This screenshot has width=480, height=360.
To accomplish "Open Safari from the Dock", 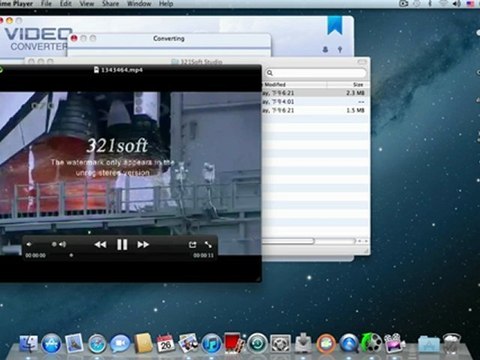I will coord(97,344).
